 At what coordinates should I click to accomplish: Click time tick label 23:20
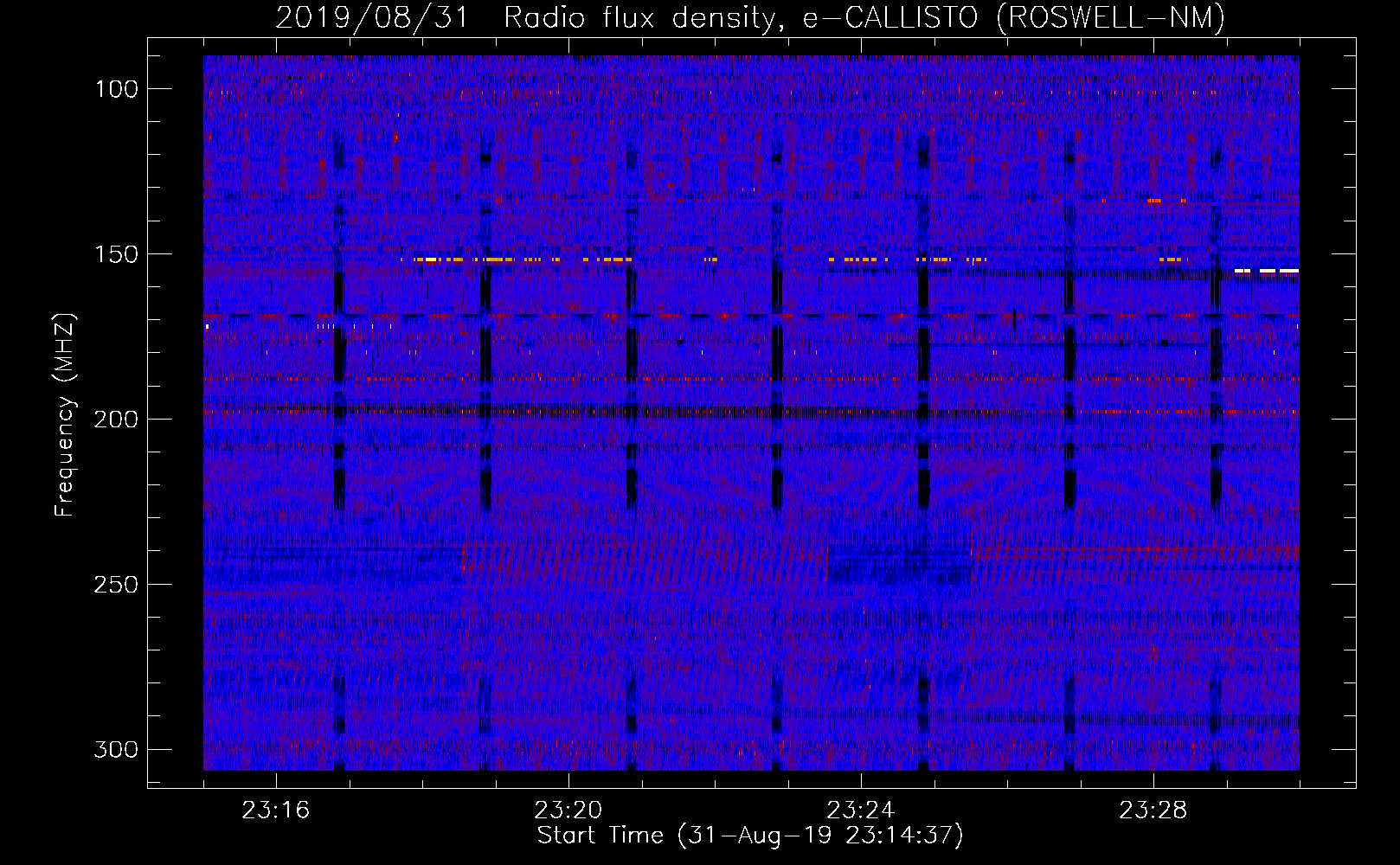(x=568, y=811)
